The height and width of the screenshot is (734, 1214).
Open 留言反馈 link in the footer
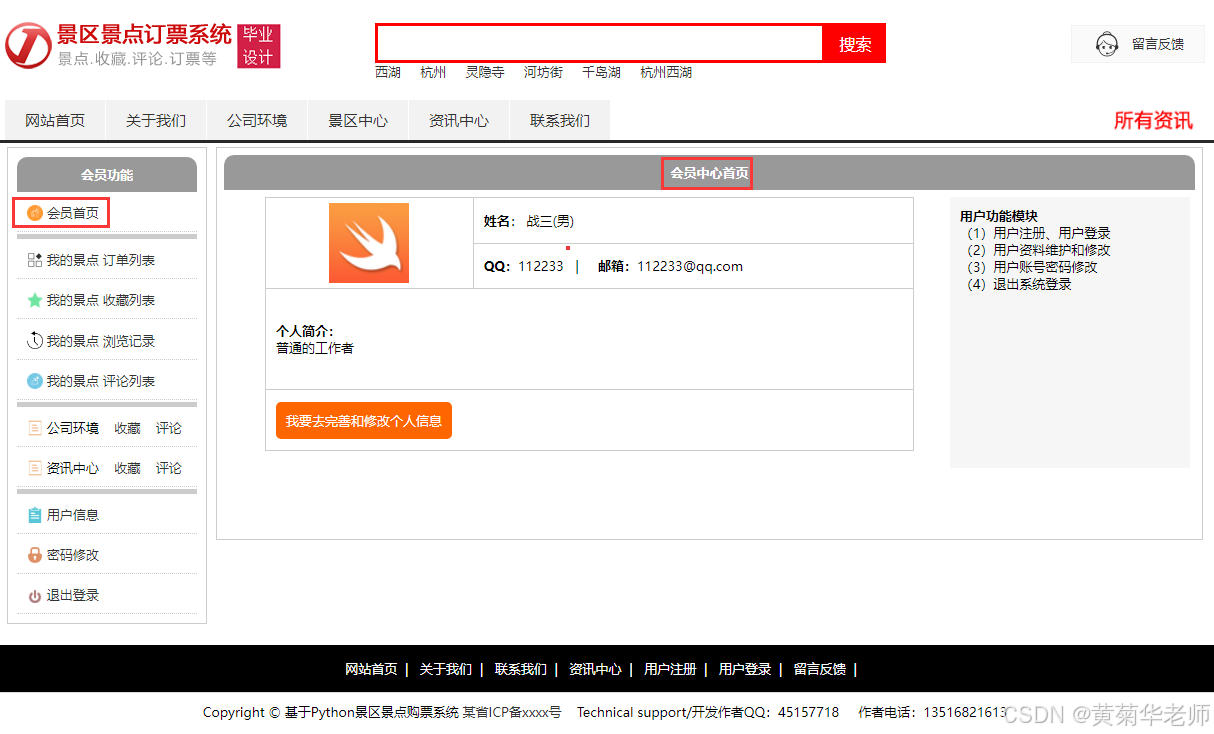tap(820, 669)
